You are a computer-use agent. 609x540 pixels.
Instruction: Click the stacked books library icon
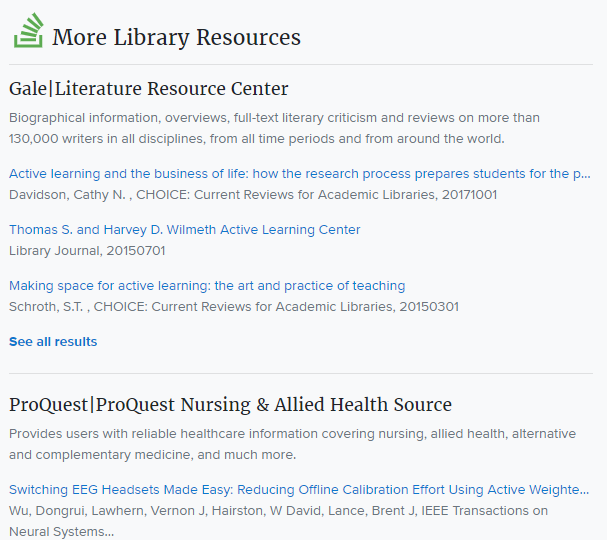coord(28,32)
